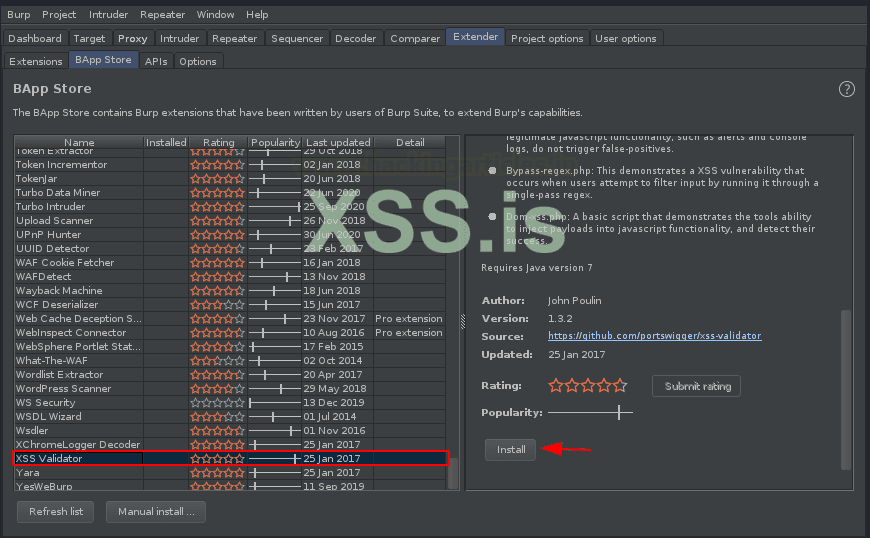This screenshot has width=870, height=538.
Task: Click the popularity bar for WS Security
Action: pyautogui.click(x=275, y=402)
